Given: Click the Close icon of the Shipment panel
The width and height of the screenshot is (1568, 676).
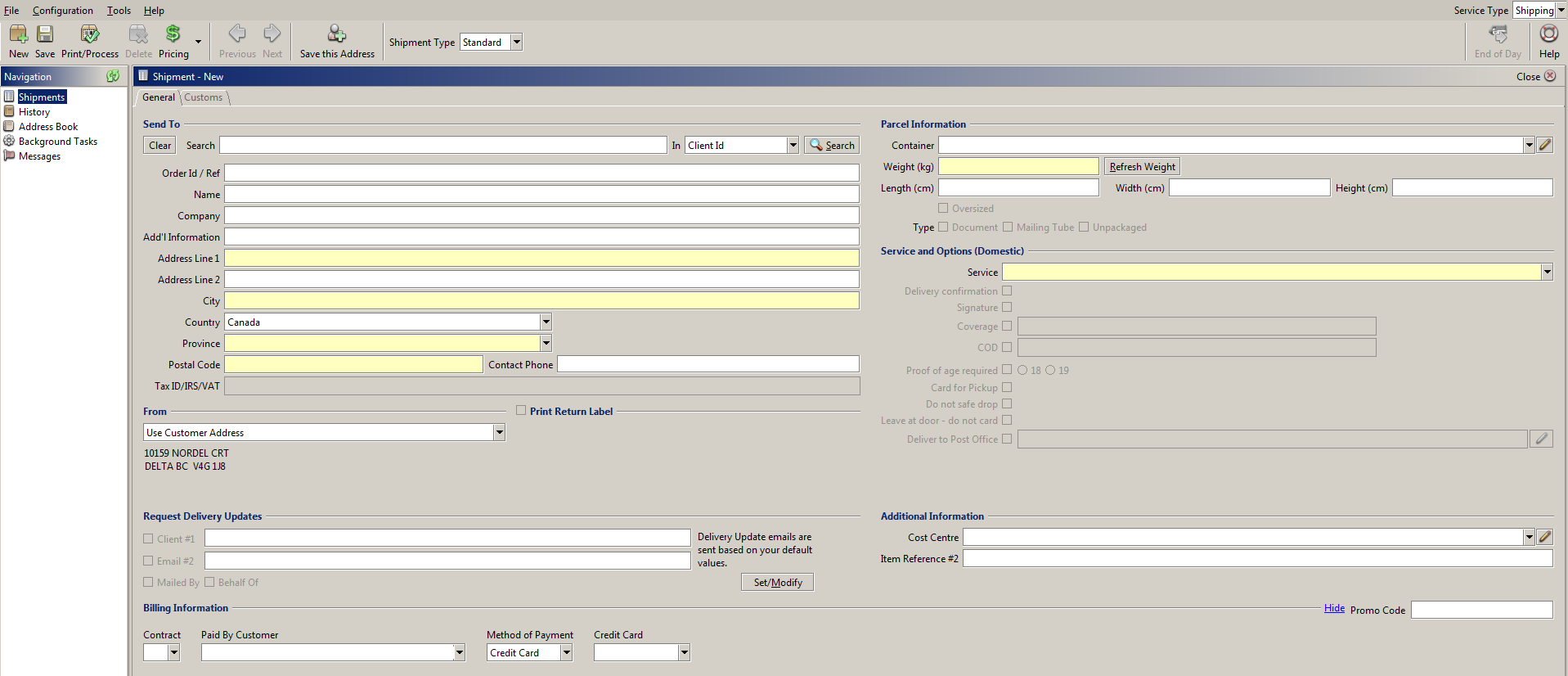Looking at the screenshot, I should point(1550,76).
